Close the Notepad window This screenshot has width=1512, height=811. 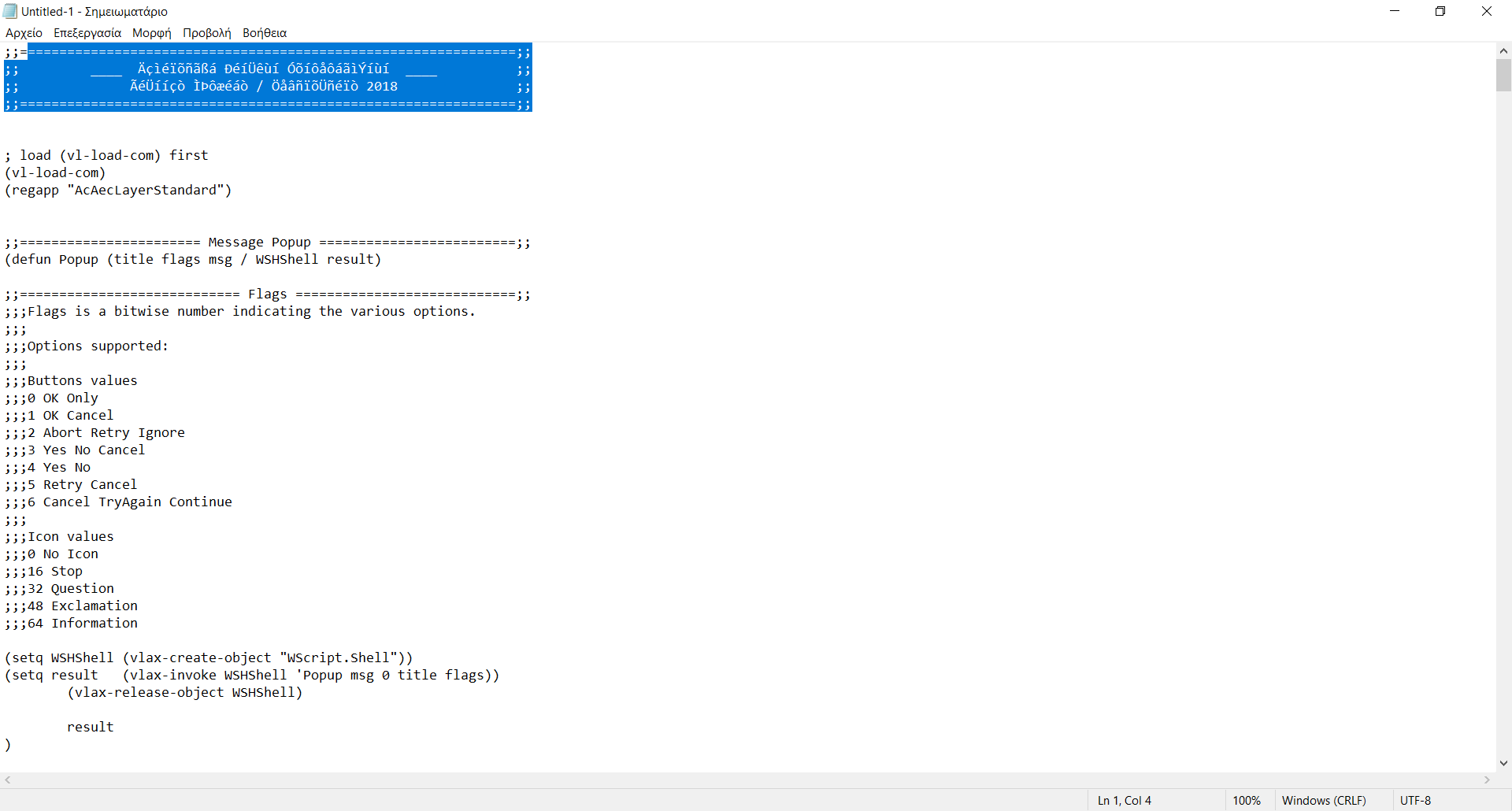tap(1487, 11)
